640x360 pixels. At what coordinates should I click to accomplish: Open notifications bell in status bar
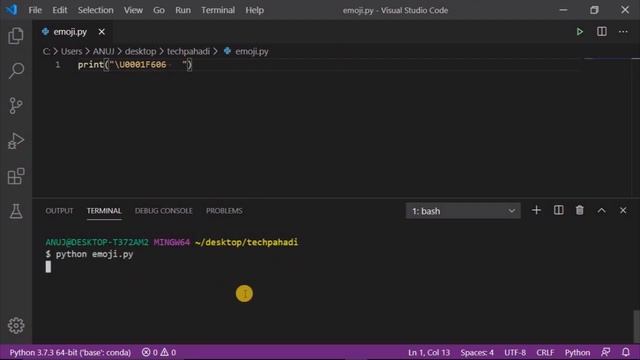[626, 352]
